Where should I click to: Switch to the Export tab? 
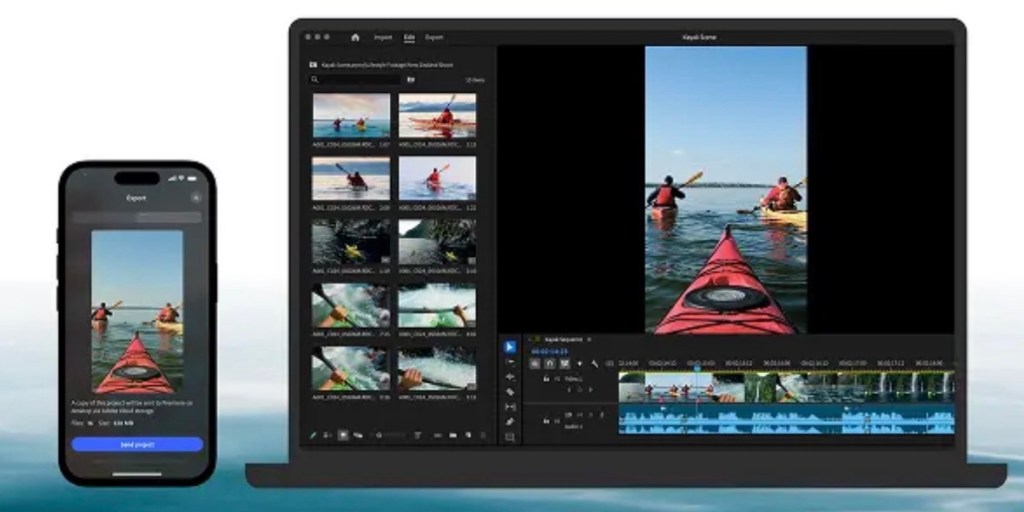click(x=434, y=37)
